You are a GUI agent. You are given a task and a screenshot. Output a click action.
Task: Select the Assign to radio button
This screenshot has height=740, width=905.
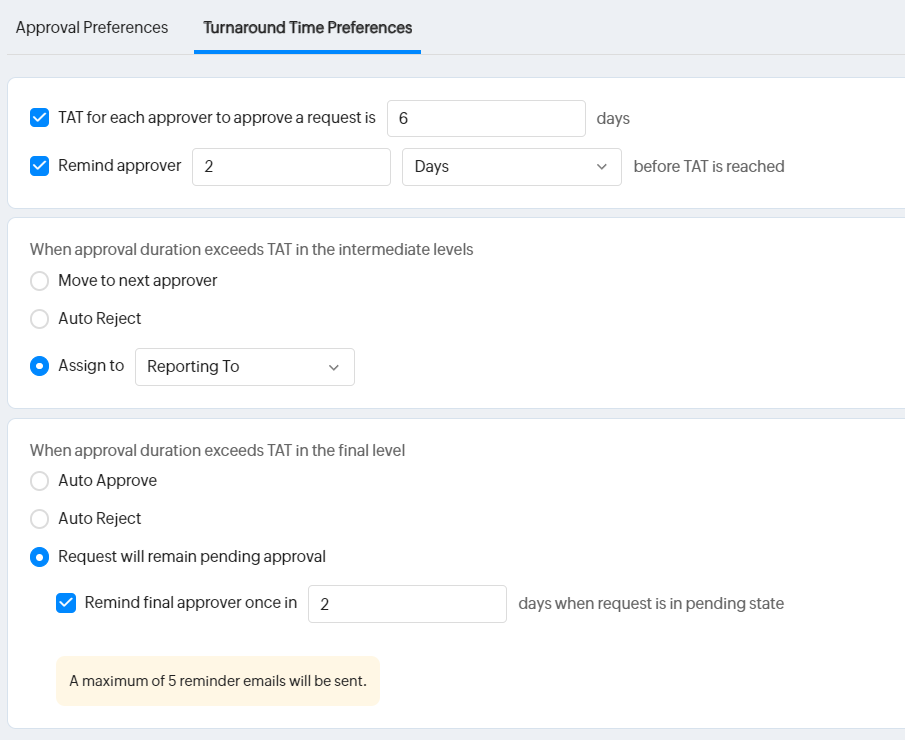pos(40,366)
